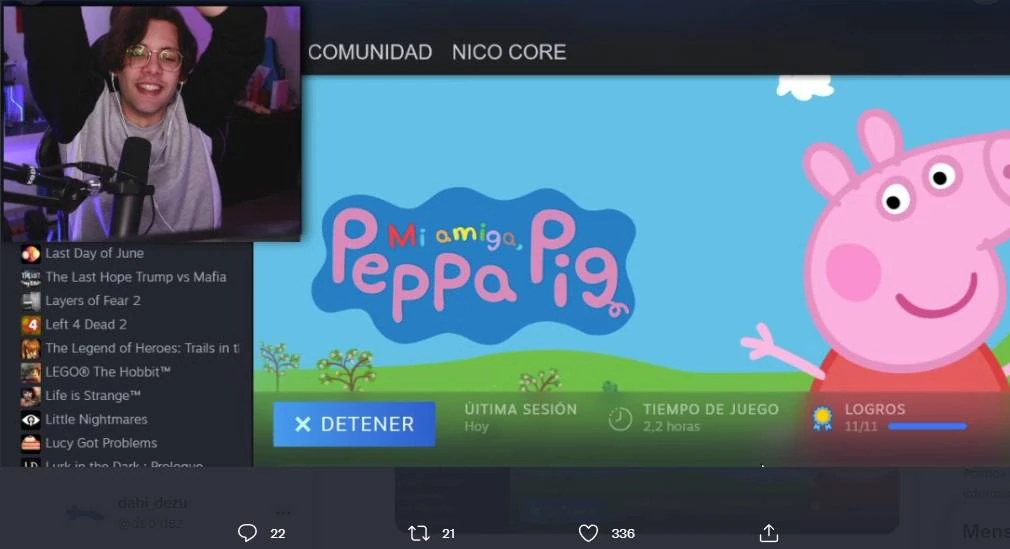Retweet using the retweet icon
Viewport: 1010px width, 549px height.
pos(419,533)
